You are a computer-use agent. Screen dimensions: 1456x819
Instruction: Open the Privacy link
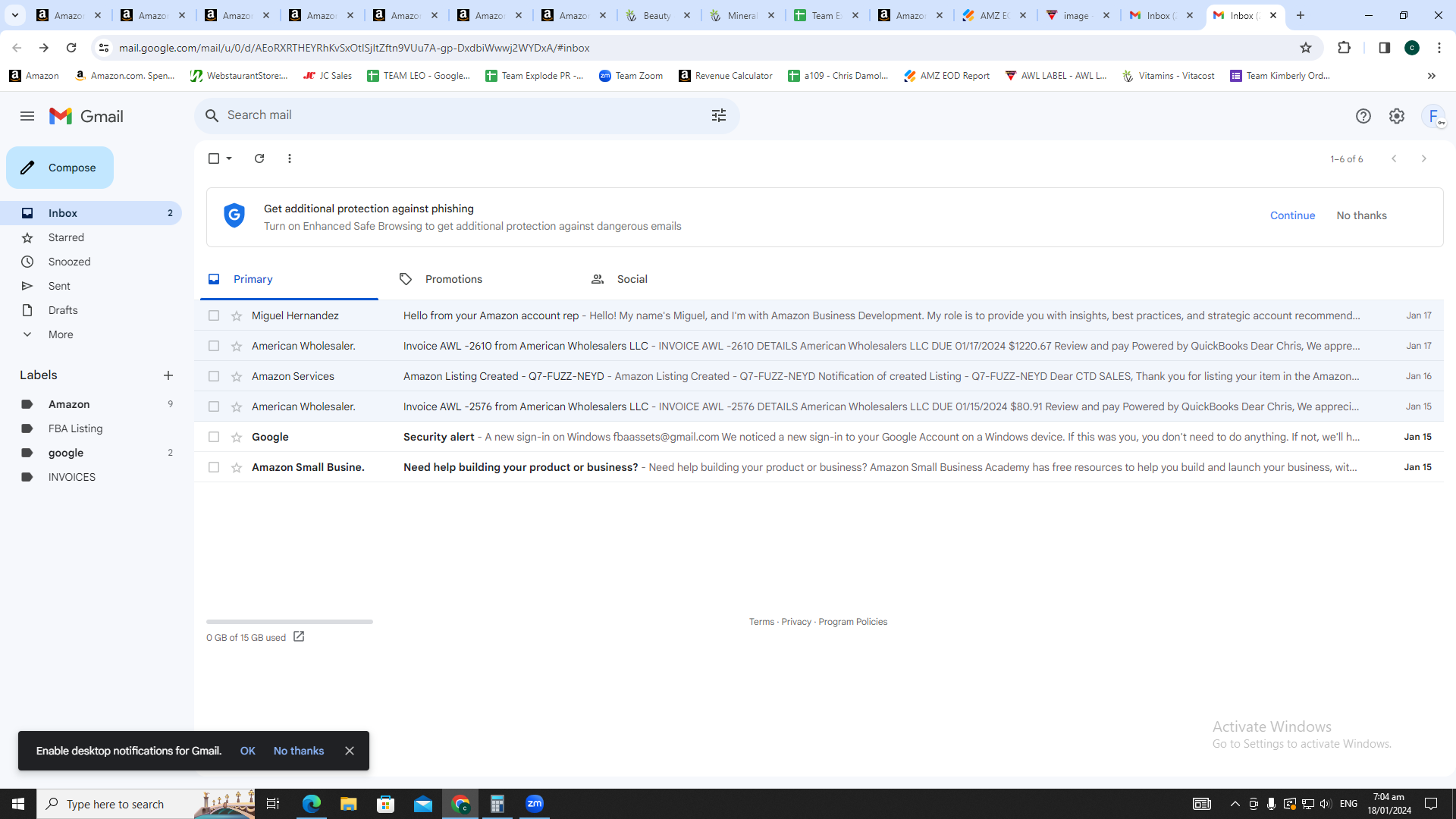point(796,622)
